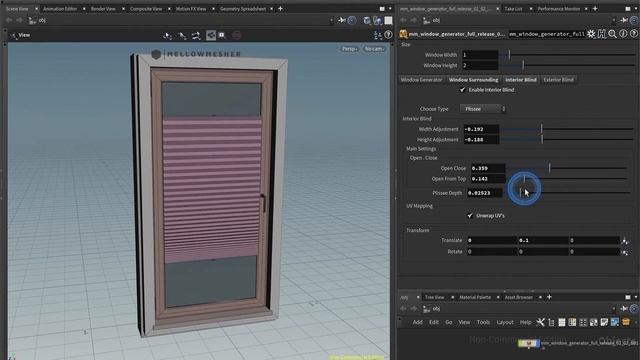This screenshot has height=360, width=640.
Task: Open scene view path dropdown arrow
Action: click(x=331, y=20)
